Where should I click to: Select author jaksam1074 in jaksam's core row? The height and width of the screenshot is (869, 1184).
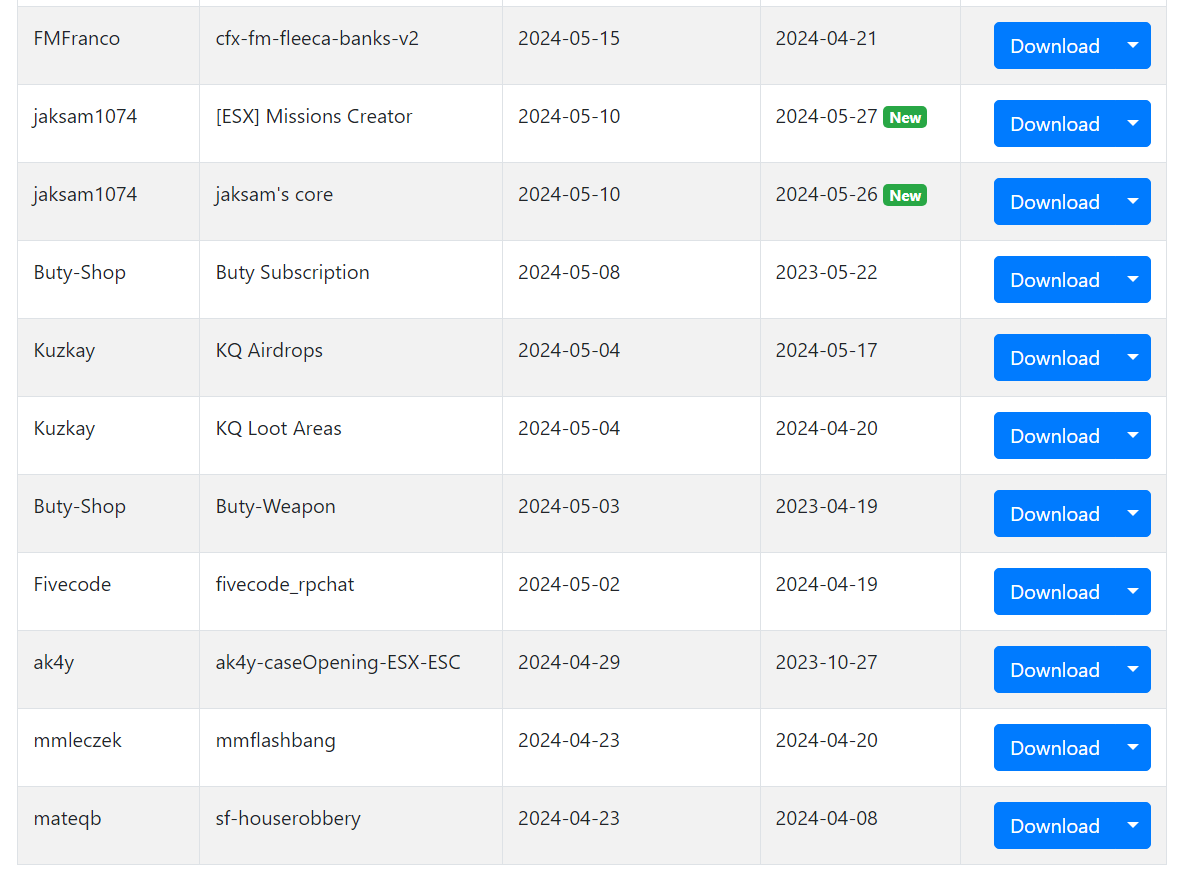pyautogui.click(x=85, y=195)
